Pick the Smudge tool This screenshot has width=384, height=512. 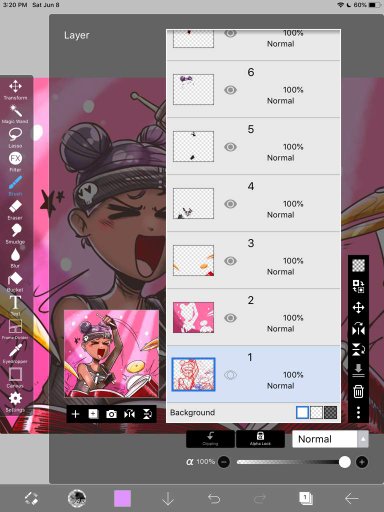[15, 233]
